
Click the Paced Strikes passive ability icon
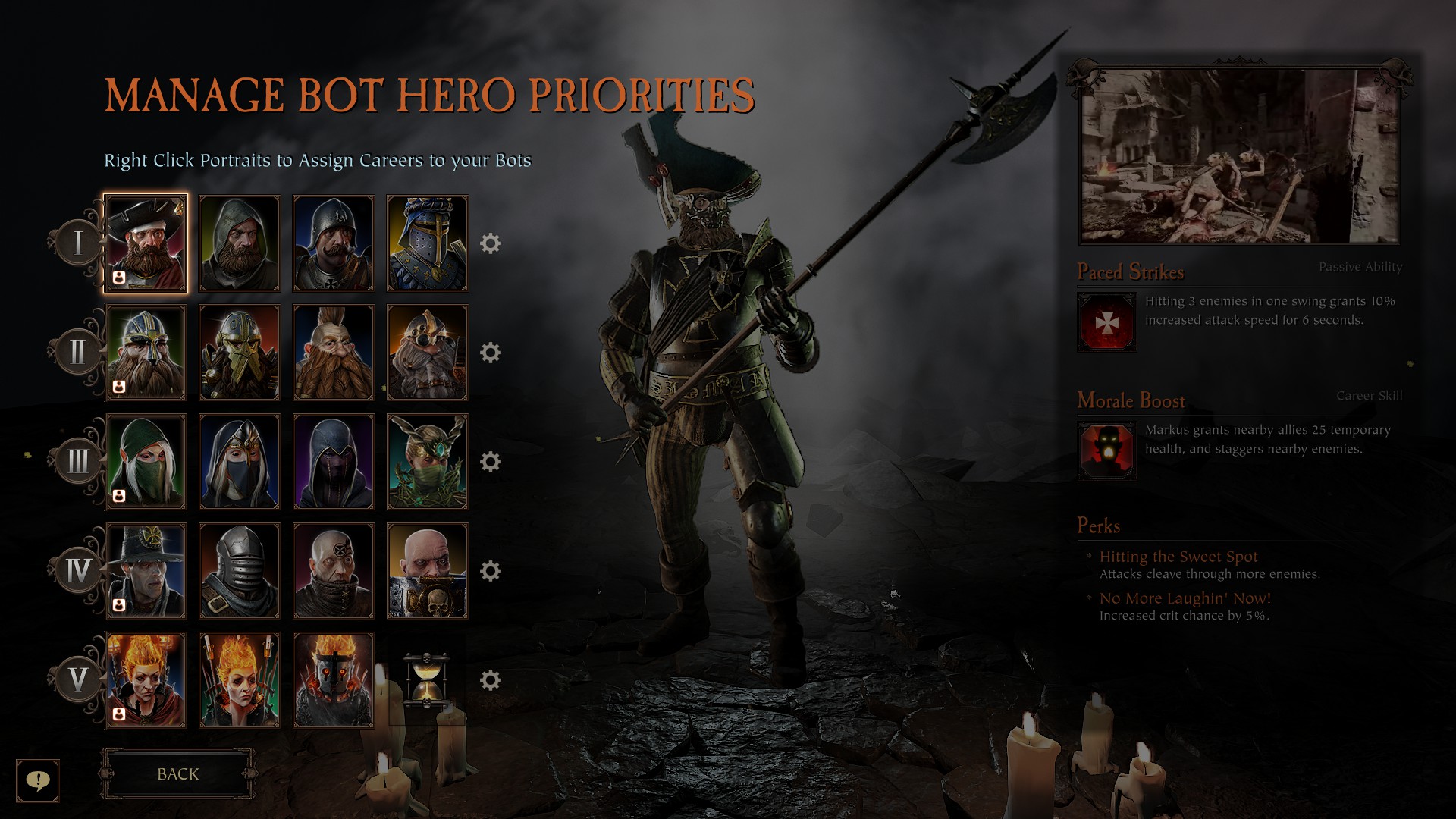click(1107, 323)
